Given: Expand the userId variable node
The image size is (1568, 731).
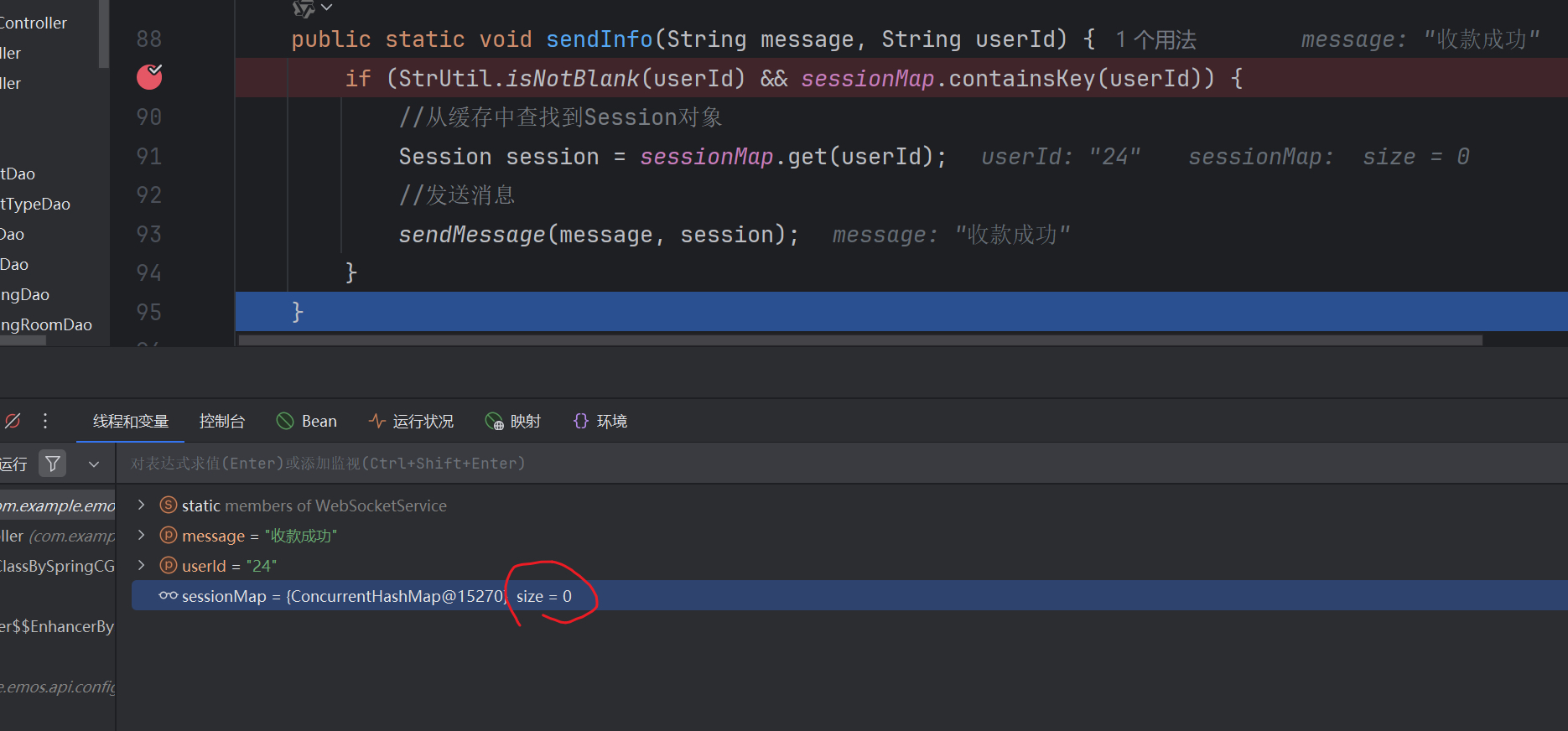Looking at the screenshot, I should click(142, 565).
